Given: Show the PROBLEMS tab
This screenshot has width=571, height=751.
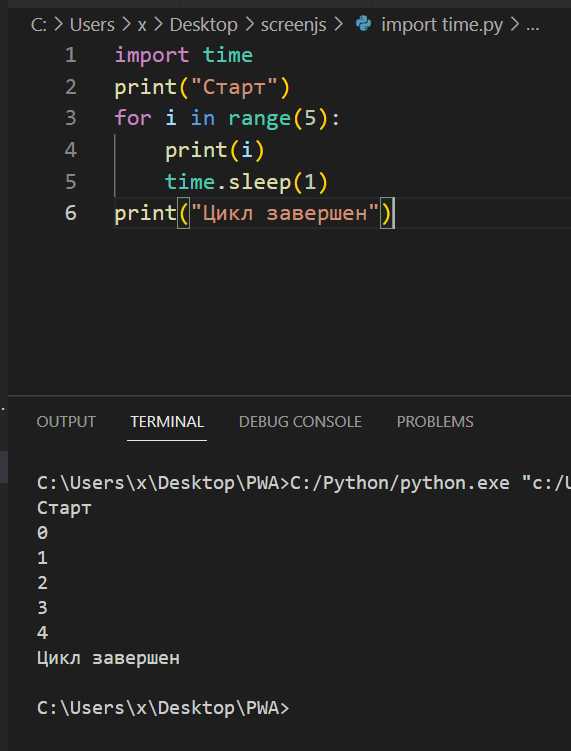Looking at the screenshot, I should click(x=435, y=422).
